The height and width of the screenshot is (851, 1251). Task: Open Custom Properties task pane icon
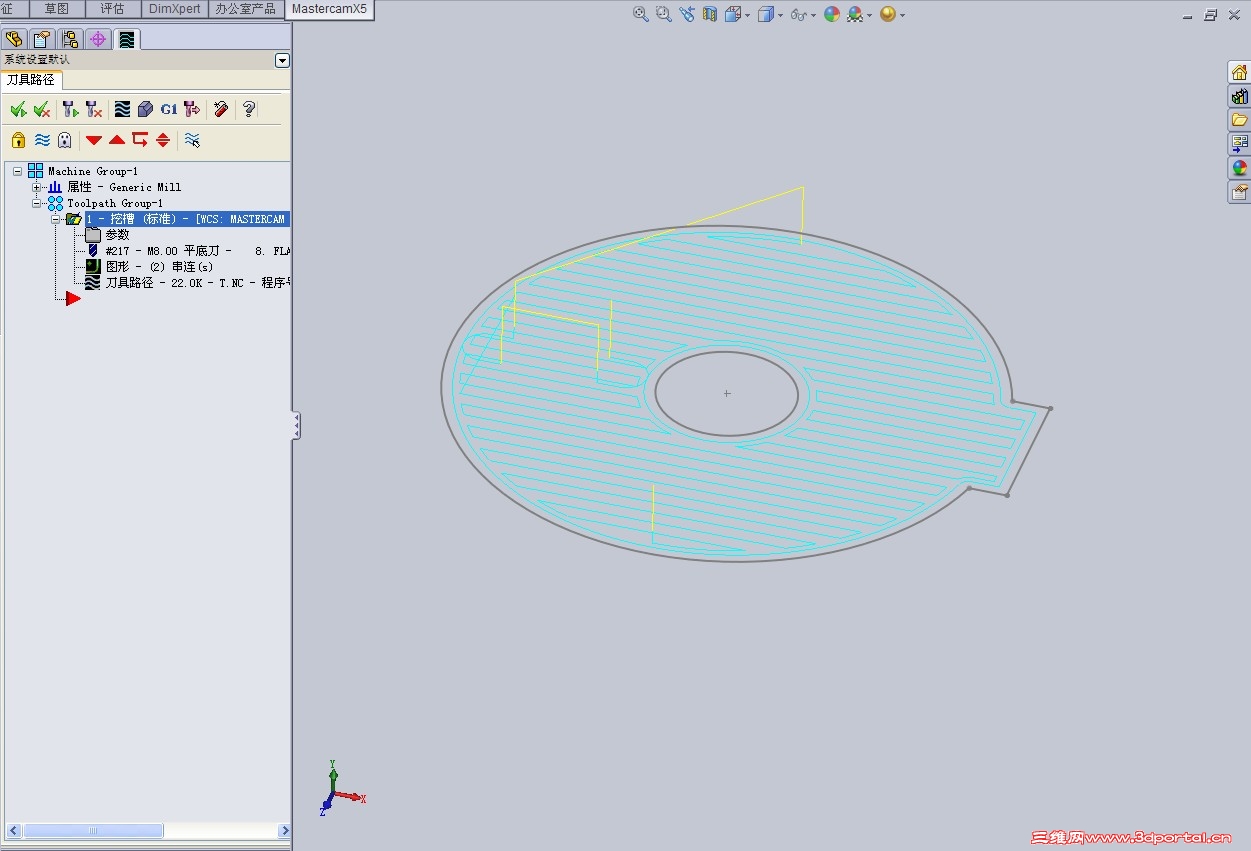tap(1239, 192)
